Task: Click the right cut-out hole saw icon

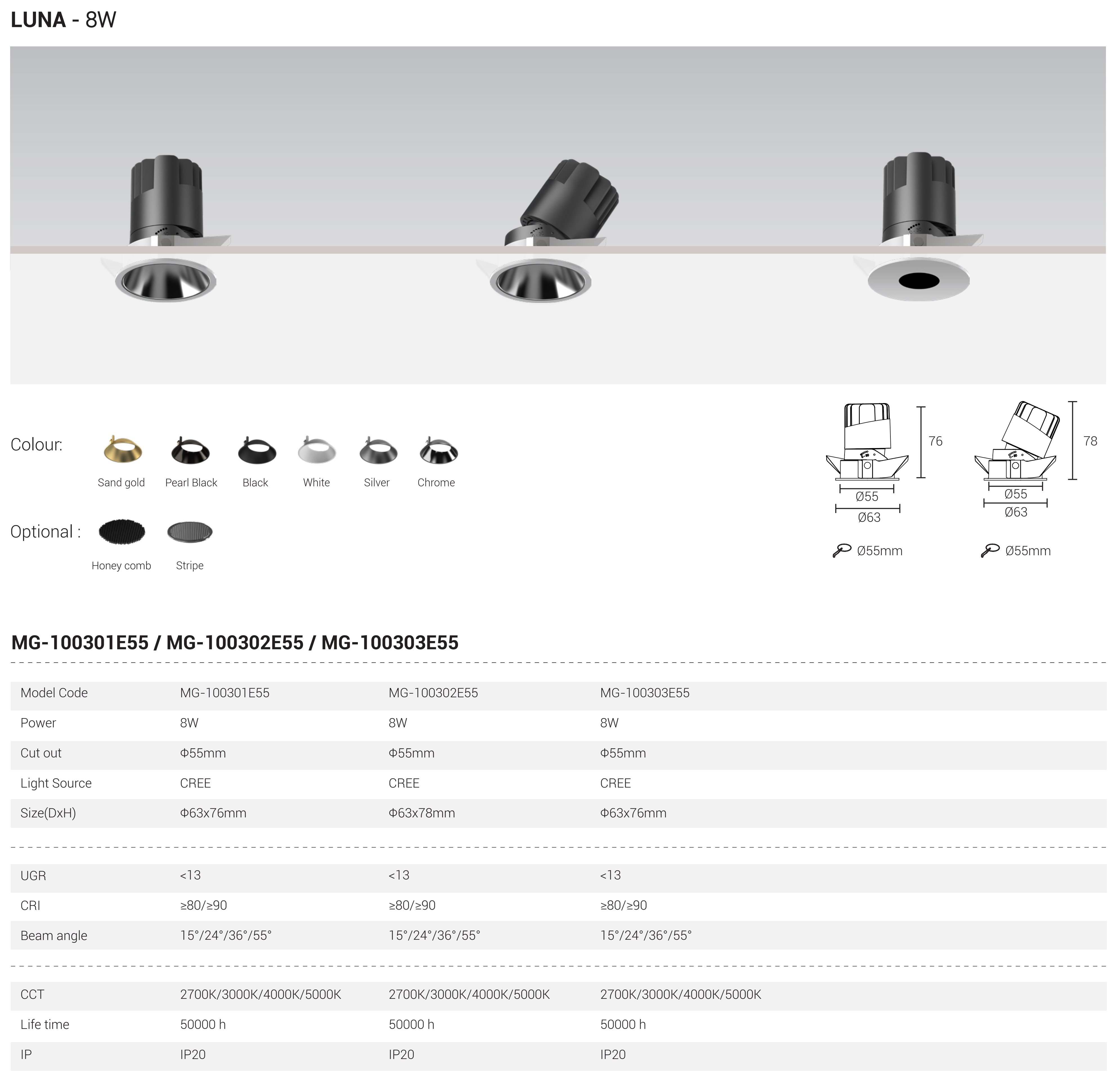Action: pos(990,551)
